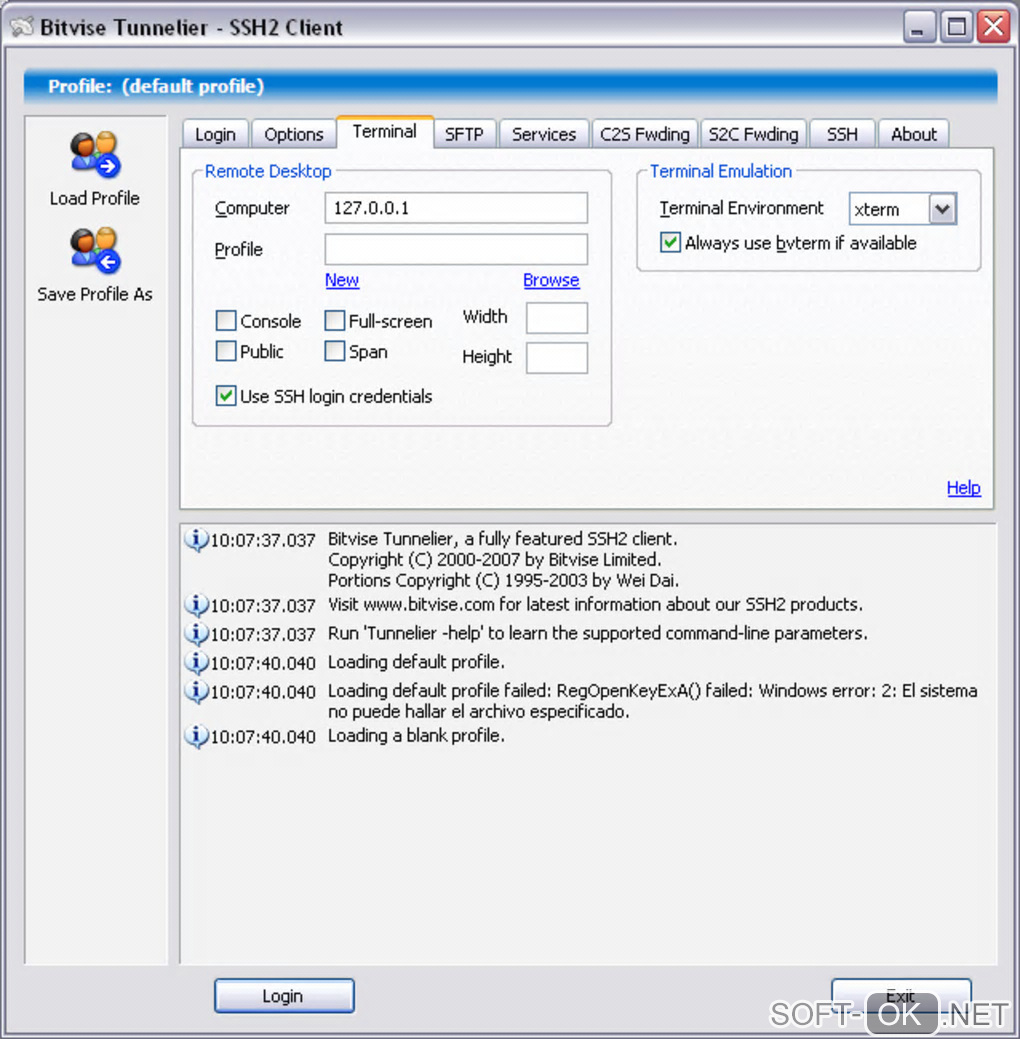Click the Browse link
The image size is (1020, 1039).
[x=551, y=280]
